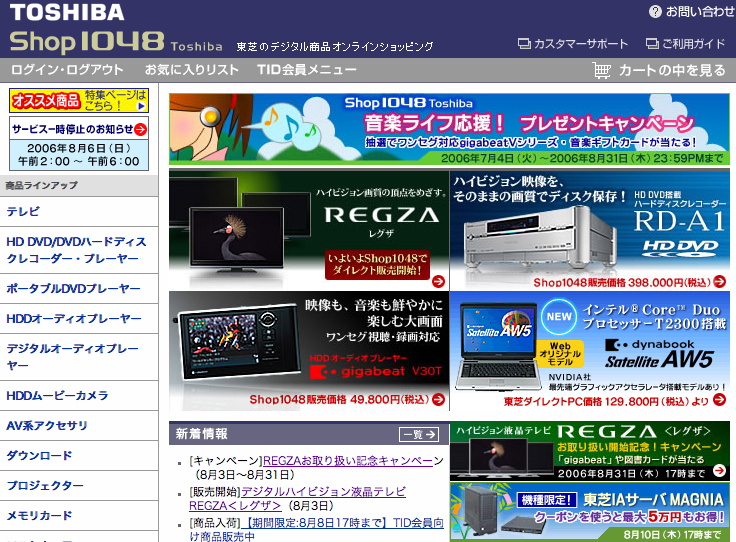Image resolution: width=736 pixels, height=542 pixels.
Task: View カートの中を見る cart link
Action: pyautogui.click(x=672, y=70)
